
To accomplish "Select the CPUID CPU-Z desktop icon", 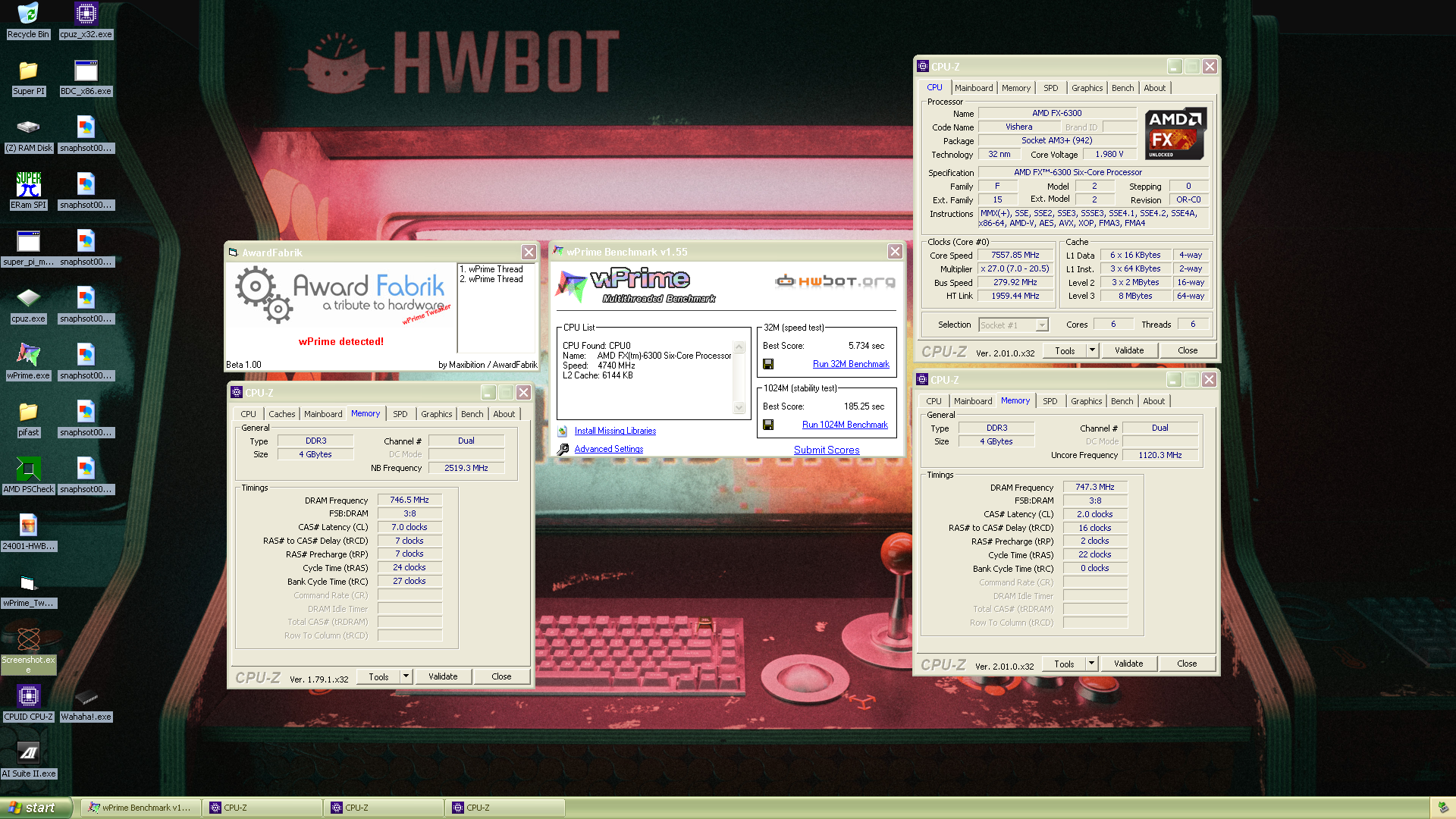I will click(28, 703).
